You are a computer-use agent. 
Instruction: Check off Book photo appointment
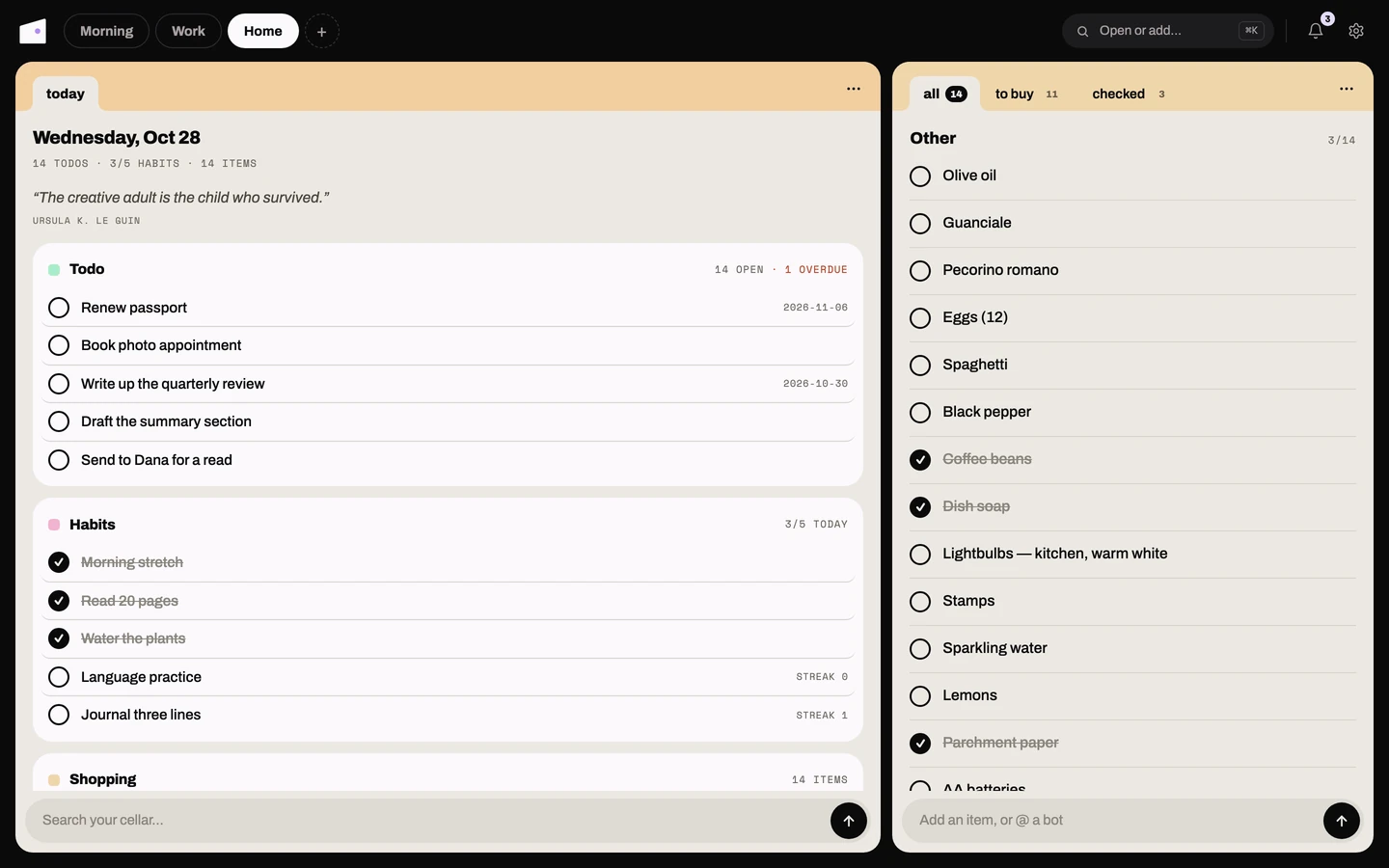(x=59, y=345)
